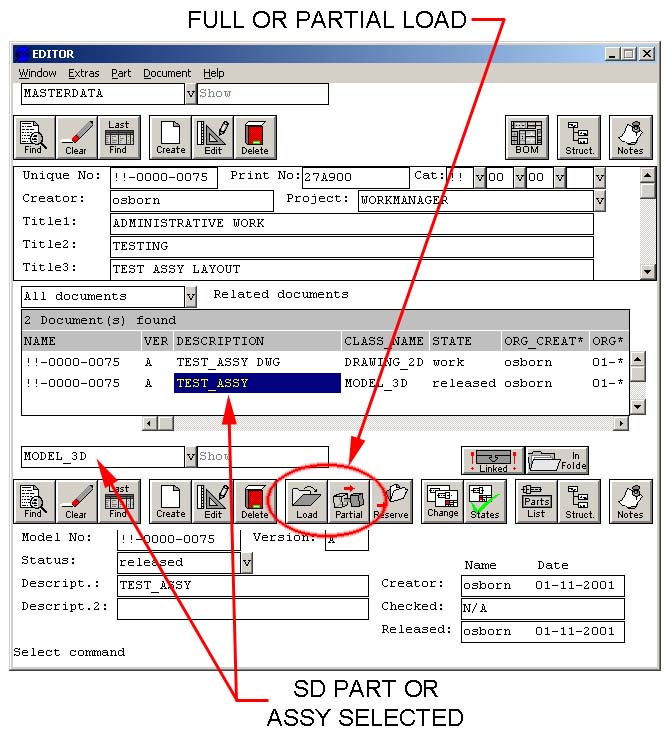Click the Partial load icon
This screenshot has width=668, height=731.
point(349,501)
